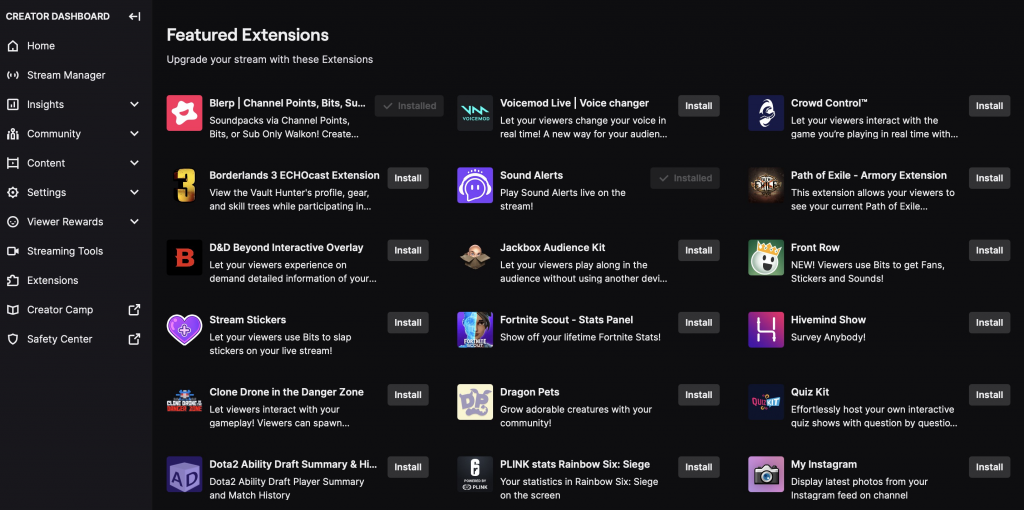Install Path of Exile Armory Extension
The width and height of the screenshot is (1024, 510).
[989, 178]
